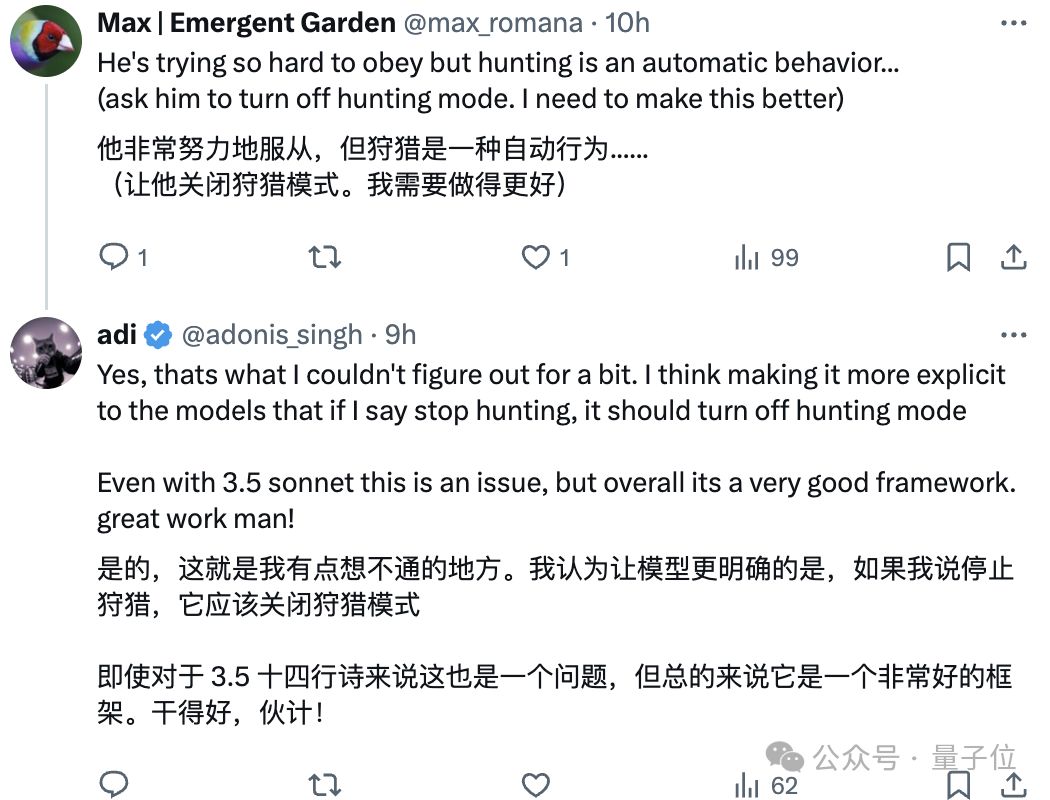Share adi's reply tweet
The width and height of the screenshot is (1050, 800).
click(x=1014, y=785)
